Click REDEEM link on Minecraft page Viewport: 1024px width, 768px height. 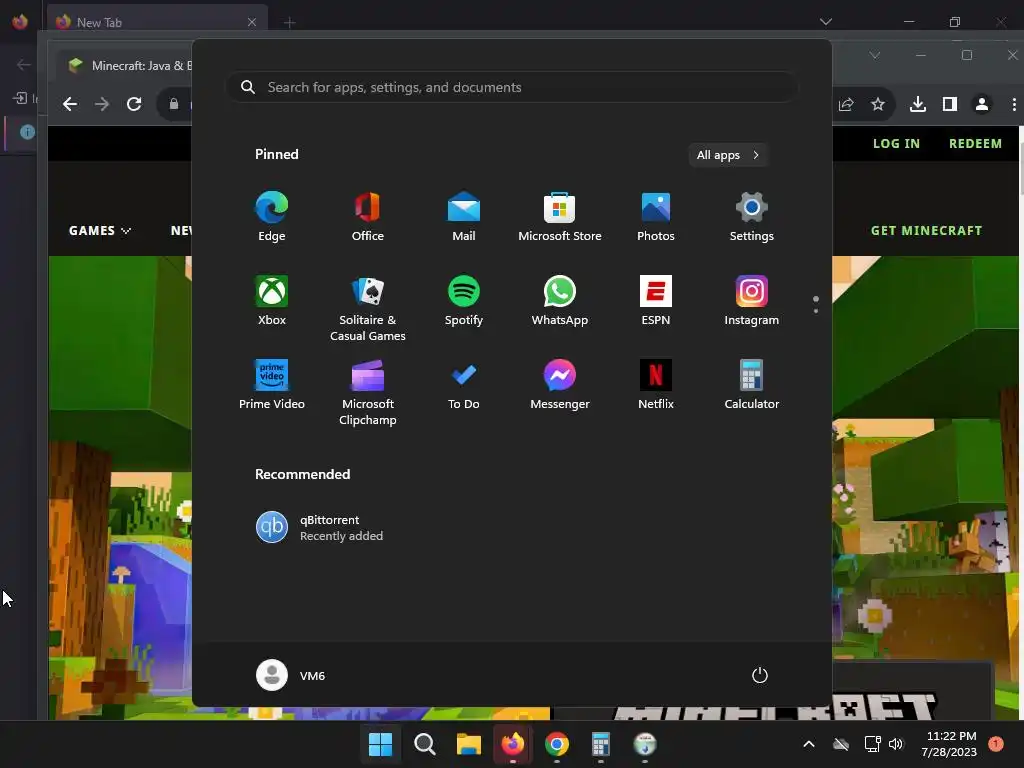pos(975,143)
